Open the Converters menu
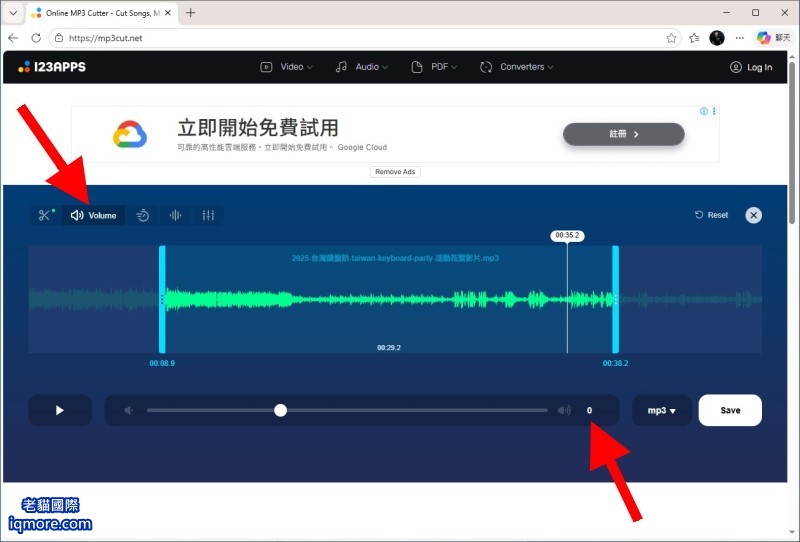The image size is (800, 542). (516, 67)
